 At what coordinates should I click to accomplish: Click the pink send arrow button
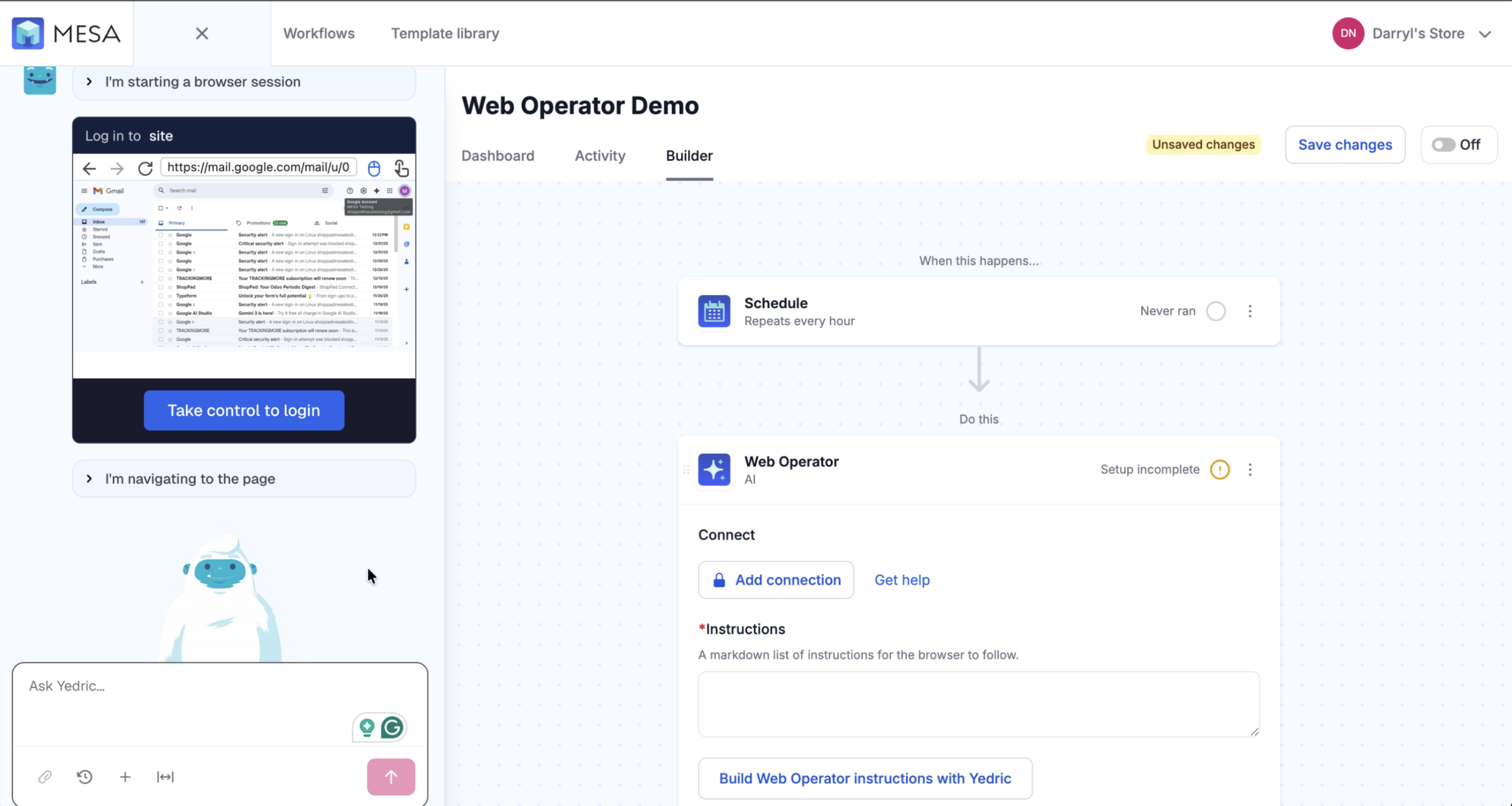391,776
